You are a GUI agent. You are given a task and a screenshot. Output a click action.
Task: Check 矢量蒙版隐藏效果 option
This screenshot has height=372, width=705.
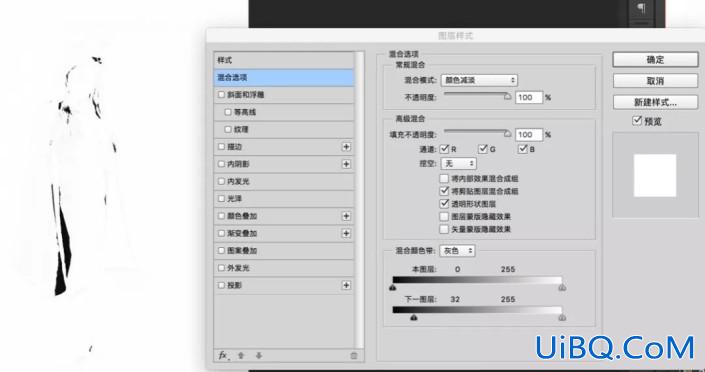(x=444, y=229)
